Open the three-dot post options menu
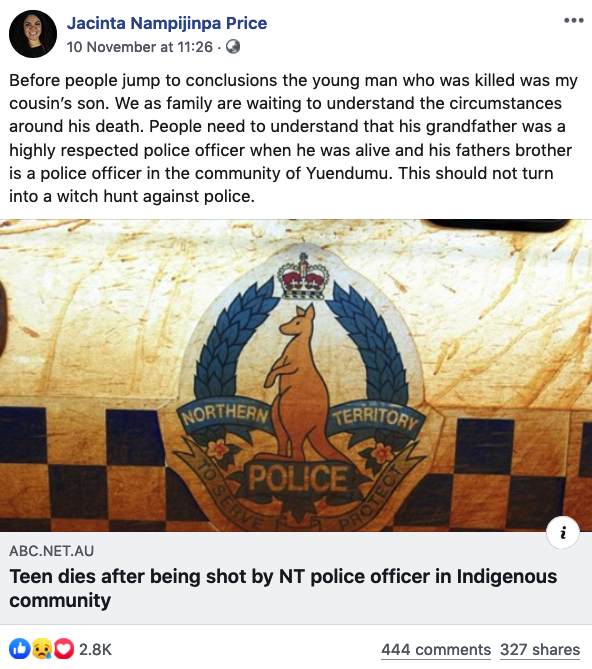This screenshot has width=592, height=669. coord(573,20)
